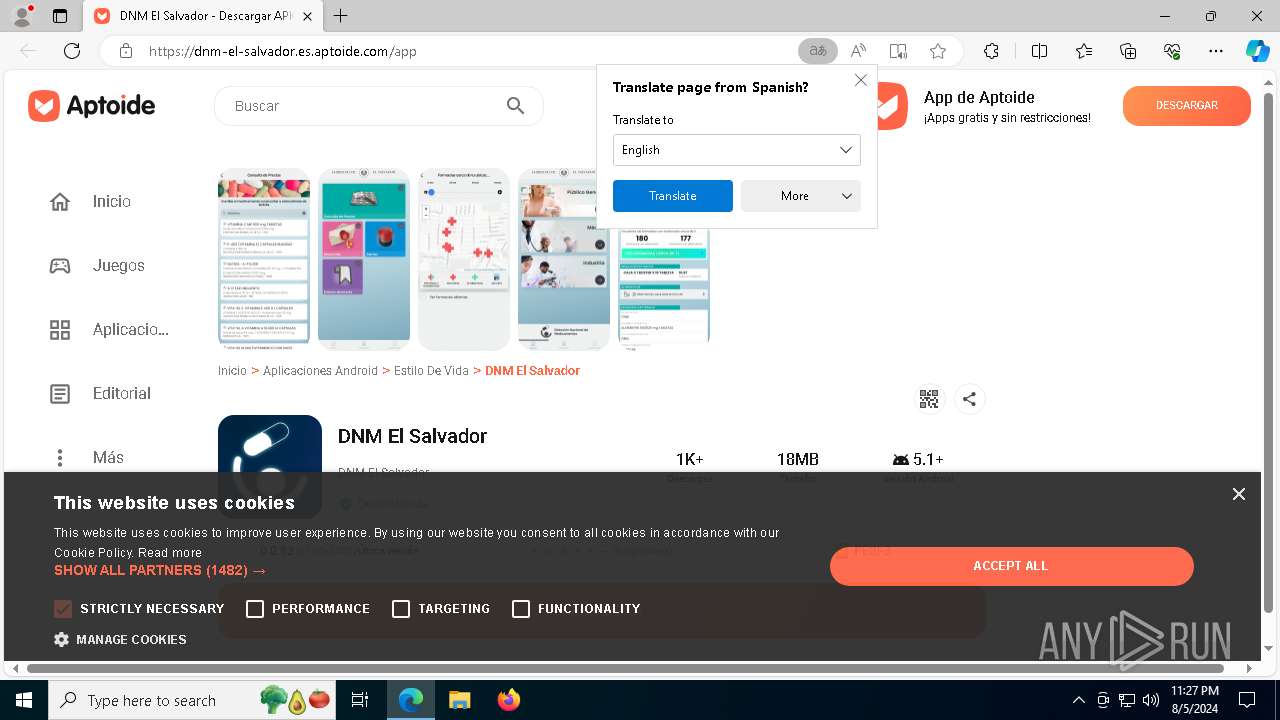Open Edge Settings and more menu

pyautogui.click(x=1216, y=51)
